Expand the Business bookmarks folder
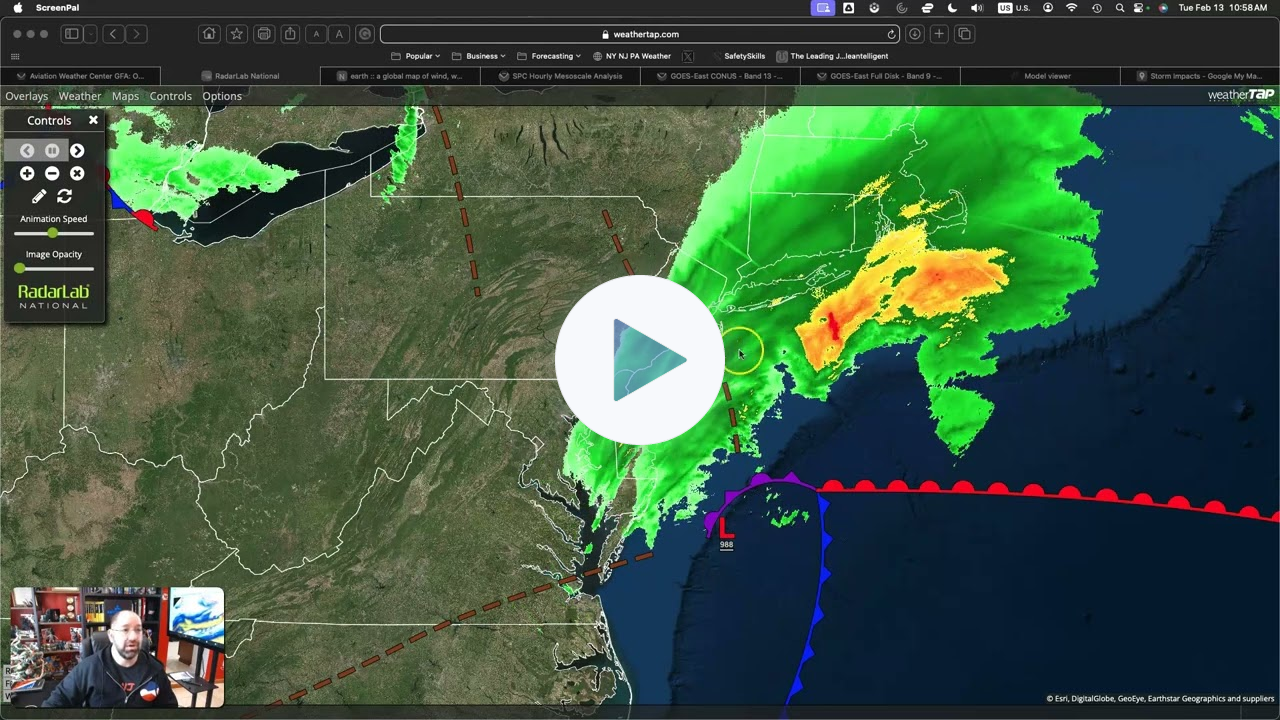 pyautogui.click(x=481, y=56)
